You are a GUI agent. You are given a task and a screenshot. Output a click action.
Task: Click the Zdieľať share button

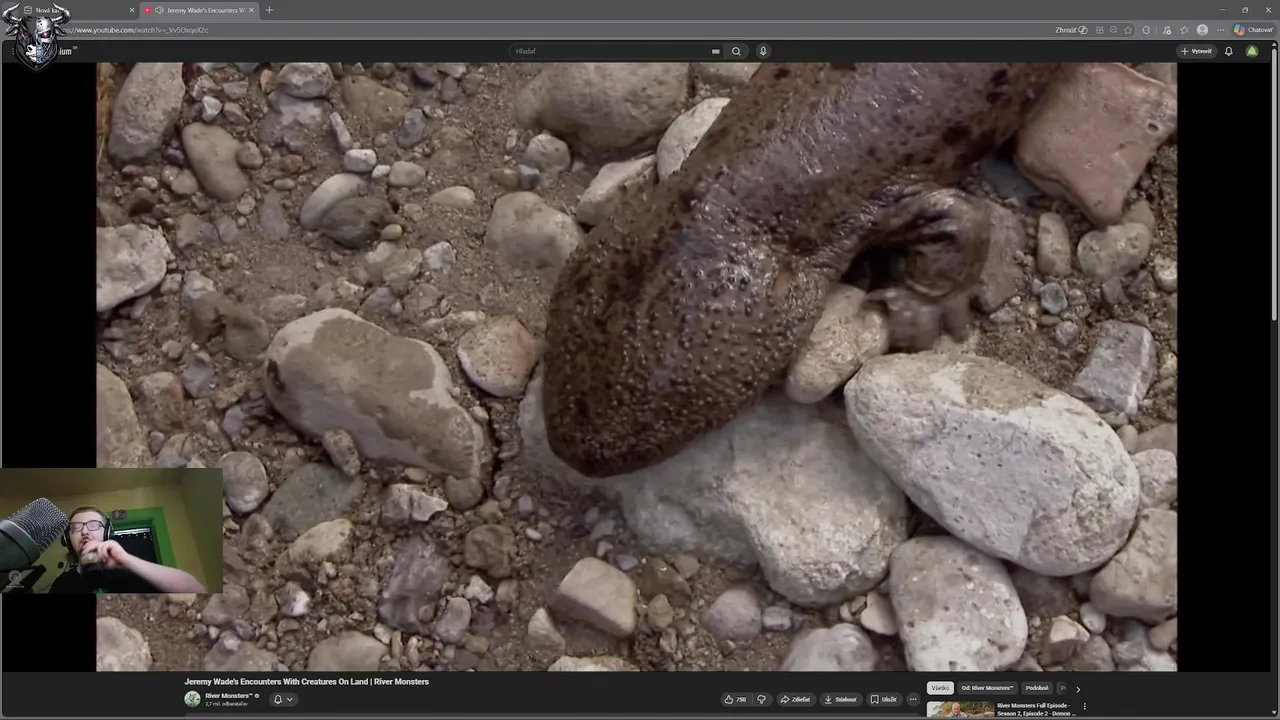click(796, 699)
